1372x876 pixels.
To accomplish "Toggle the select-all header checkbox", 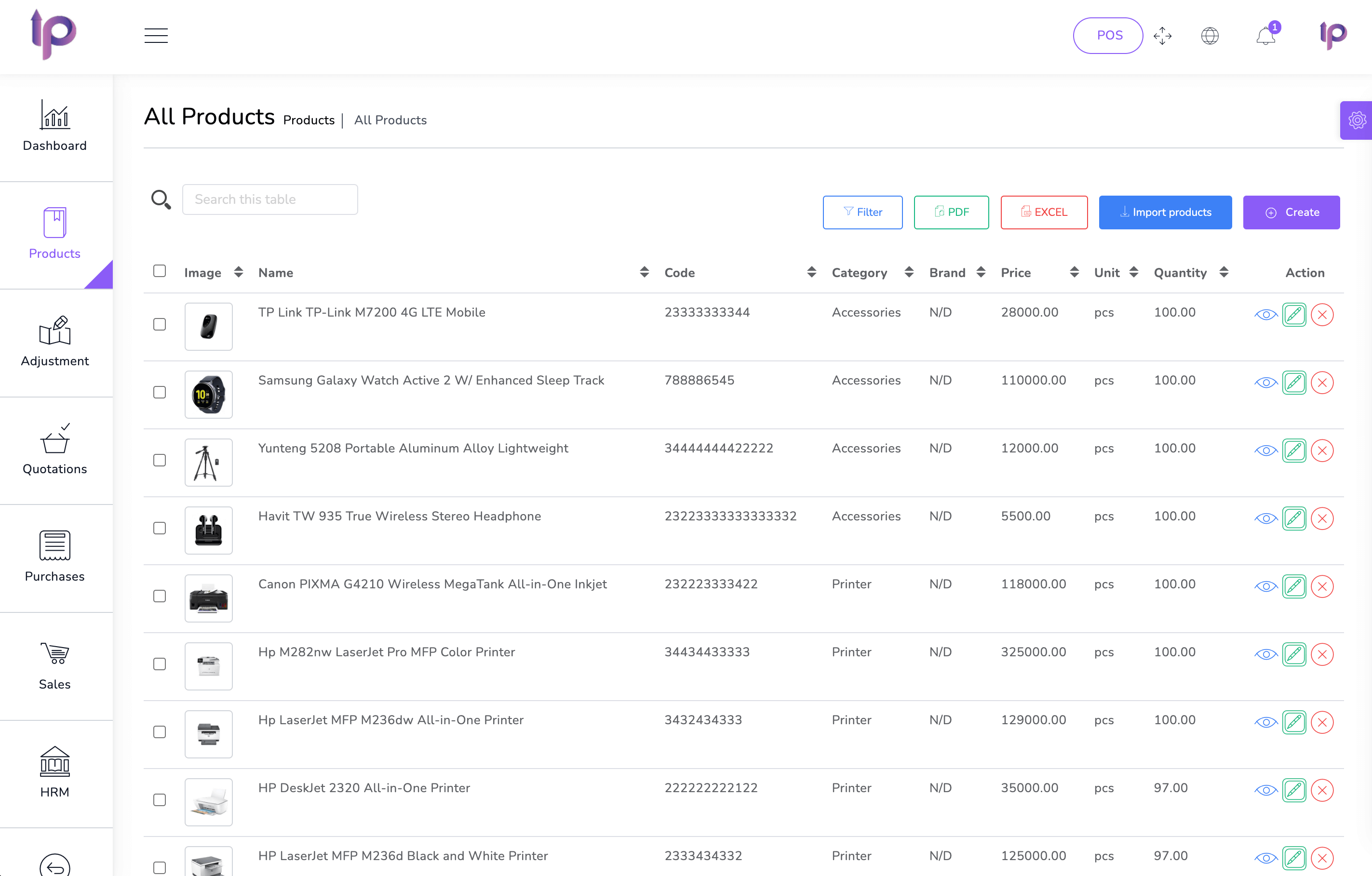I will point(160,270).
